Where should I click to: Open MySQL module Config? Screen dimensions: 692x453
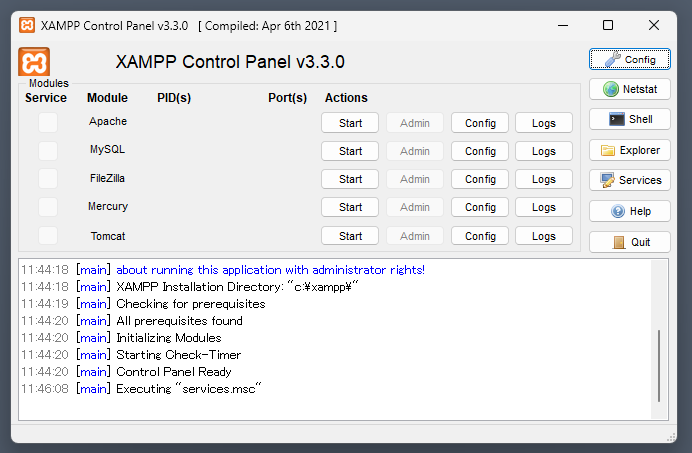pos(480,151)
